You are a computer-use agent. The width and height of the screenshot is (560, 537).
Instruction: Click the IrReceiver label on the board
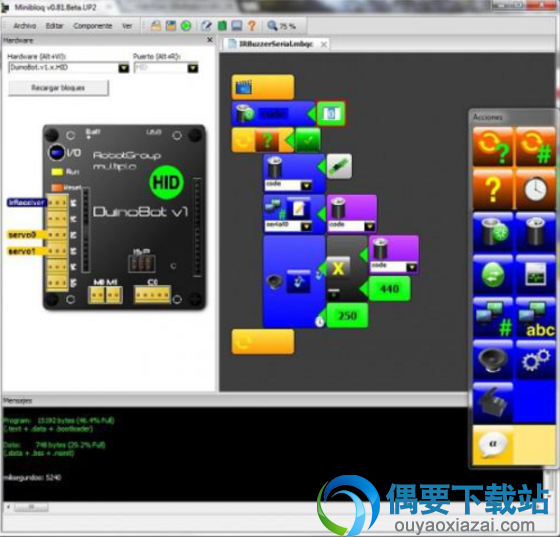[x=27, y=202]
